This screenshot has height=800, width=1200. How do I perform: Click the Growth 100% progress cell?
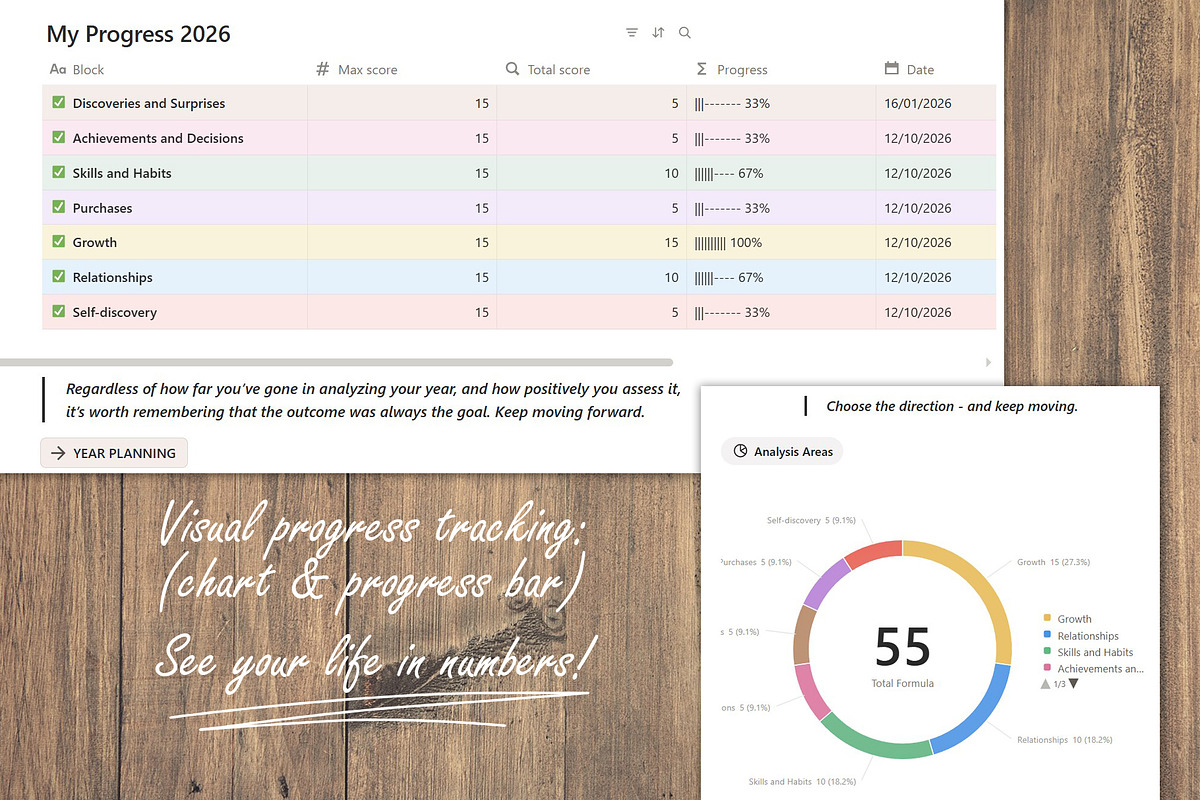click(781, 242)
